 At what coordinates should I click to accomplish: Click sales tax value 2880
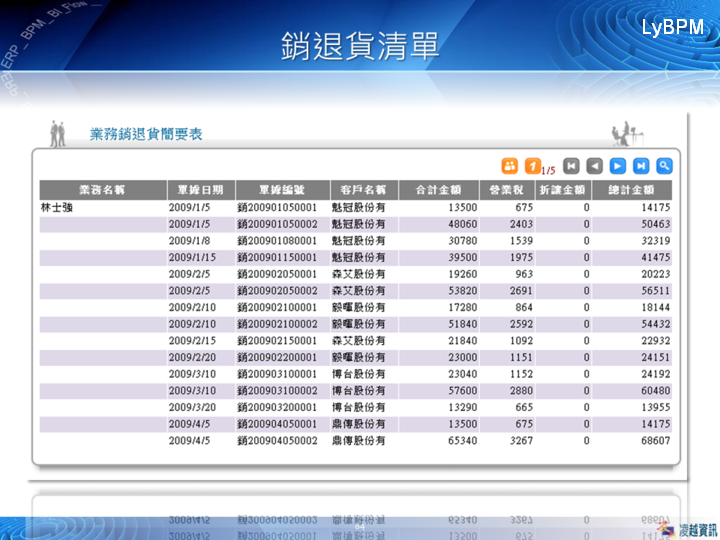[521, 391]
